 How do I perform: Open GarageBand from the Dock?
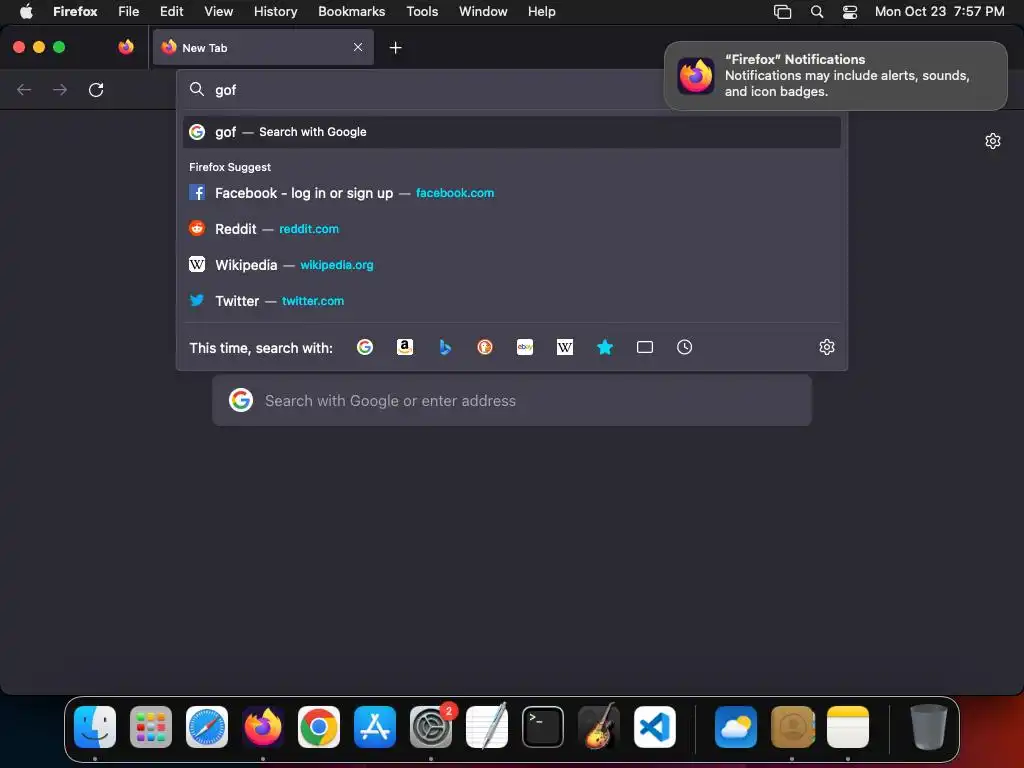(599, 727)
